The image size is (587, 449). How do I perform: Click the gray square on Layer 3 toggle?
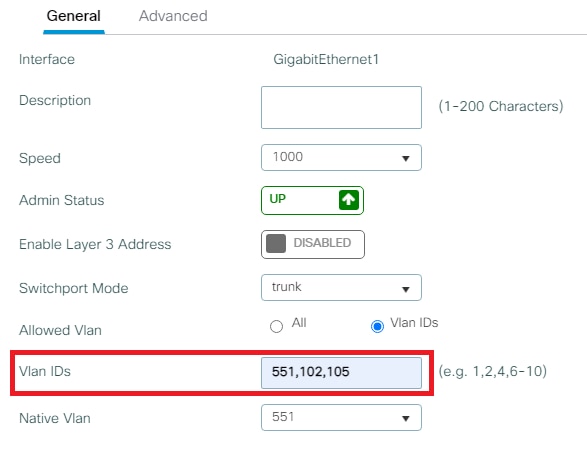(276, 243)
